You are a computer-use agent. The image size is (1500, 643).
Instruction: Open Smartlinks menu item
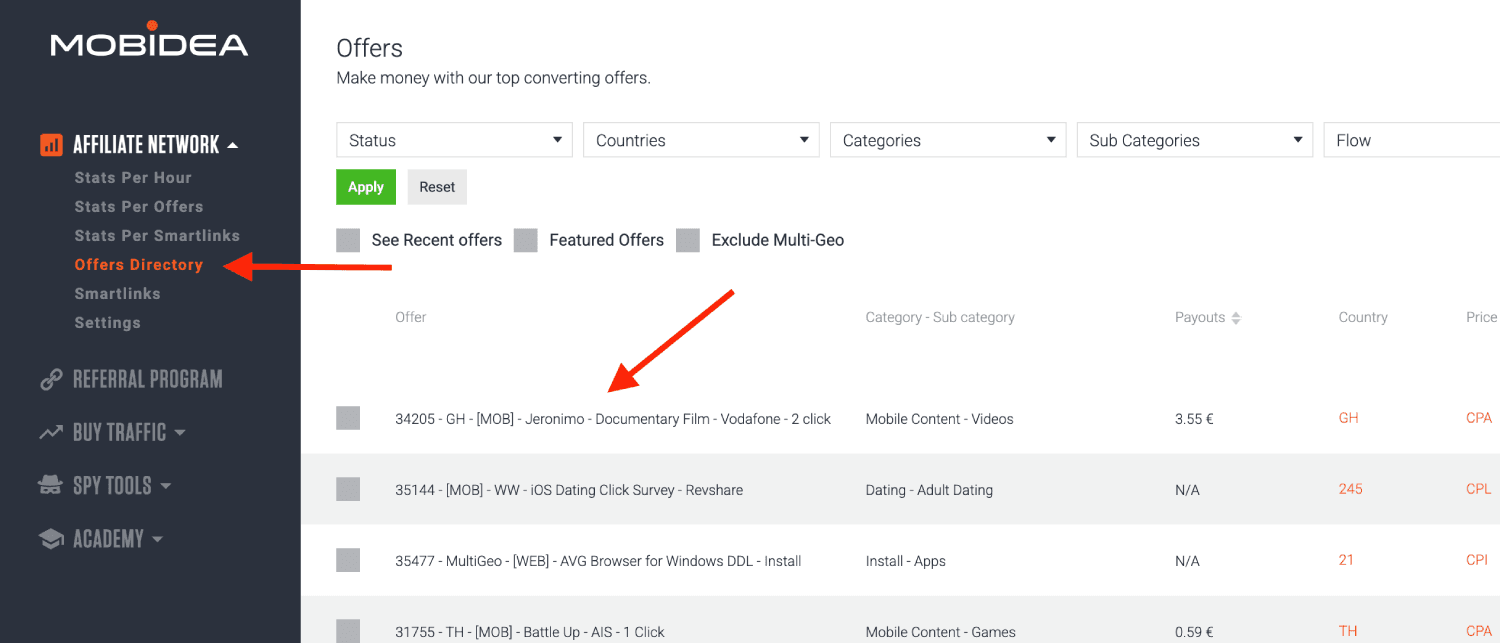(x=117, y=294)
